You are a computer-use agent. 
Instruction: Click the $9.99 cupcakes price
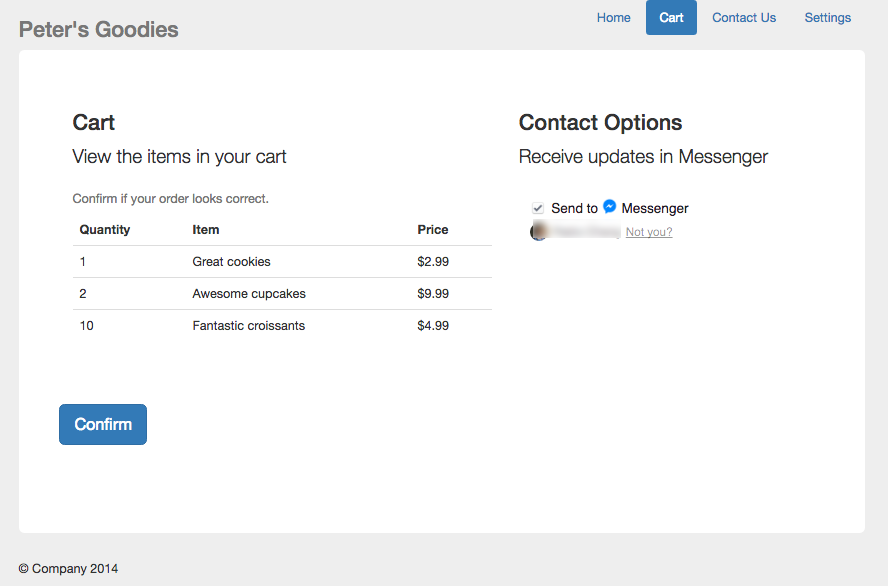[432, 294]
